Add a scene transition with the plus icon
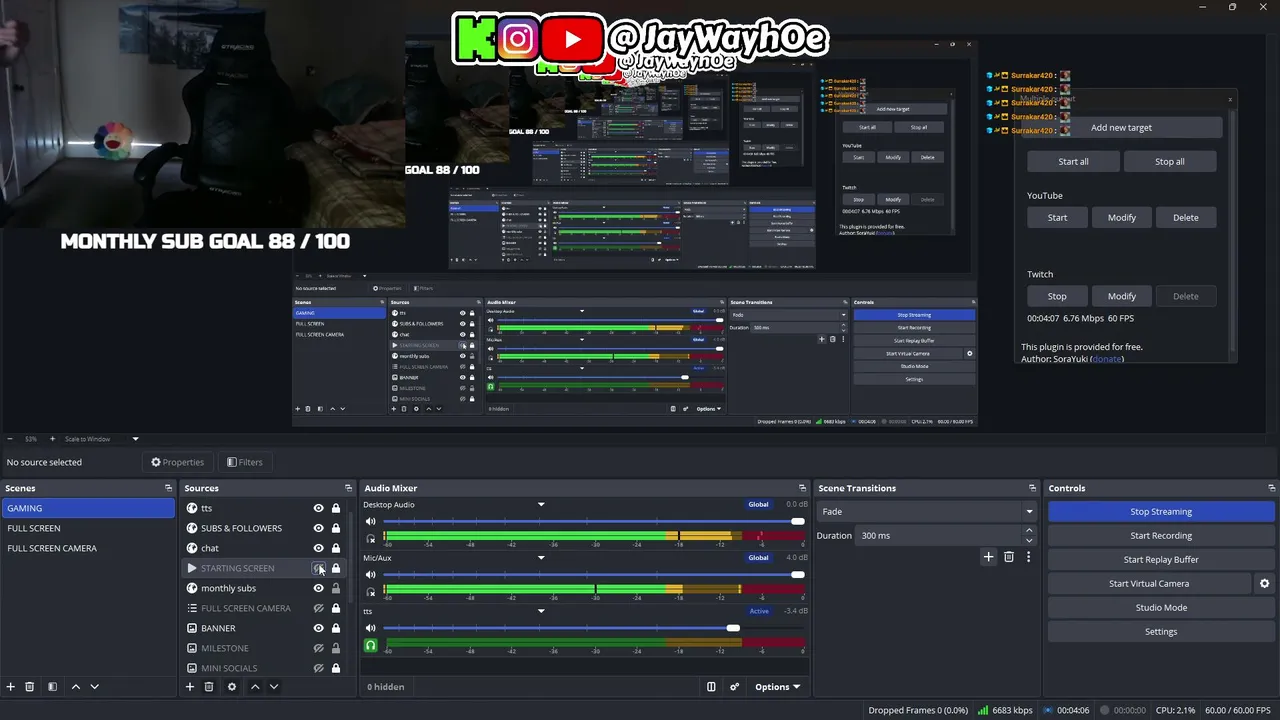This screenshot has width=1280, height=720. click(989, 557)
